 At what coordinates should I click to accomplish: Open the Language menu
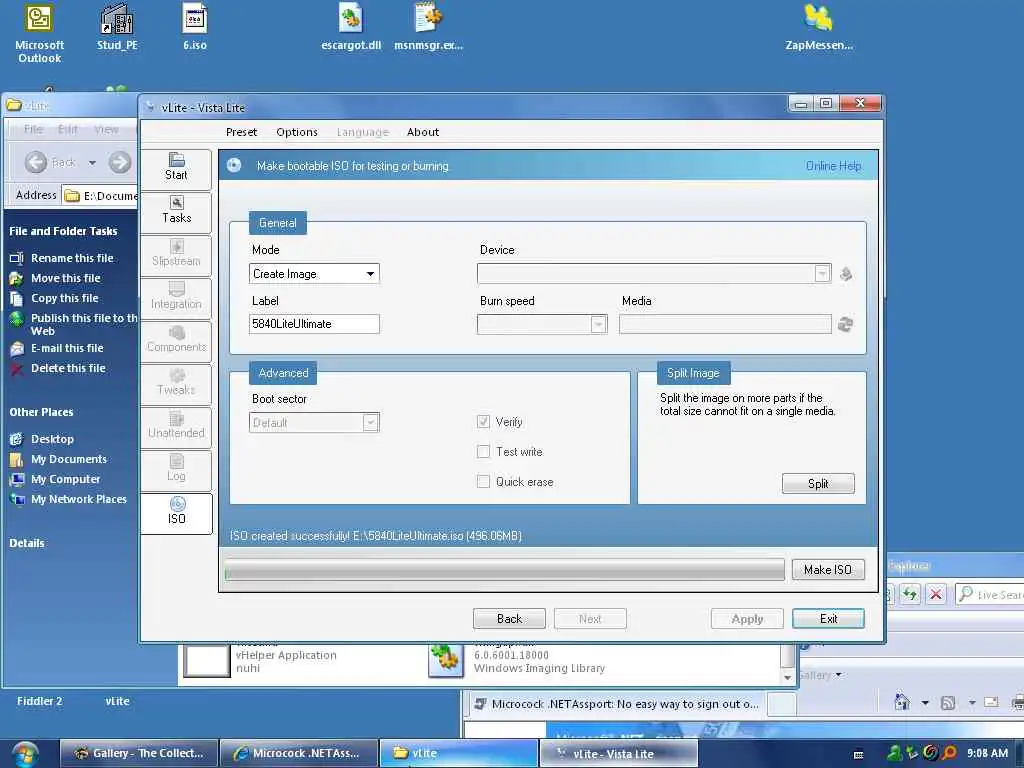click(362, 132)
